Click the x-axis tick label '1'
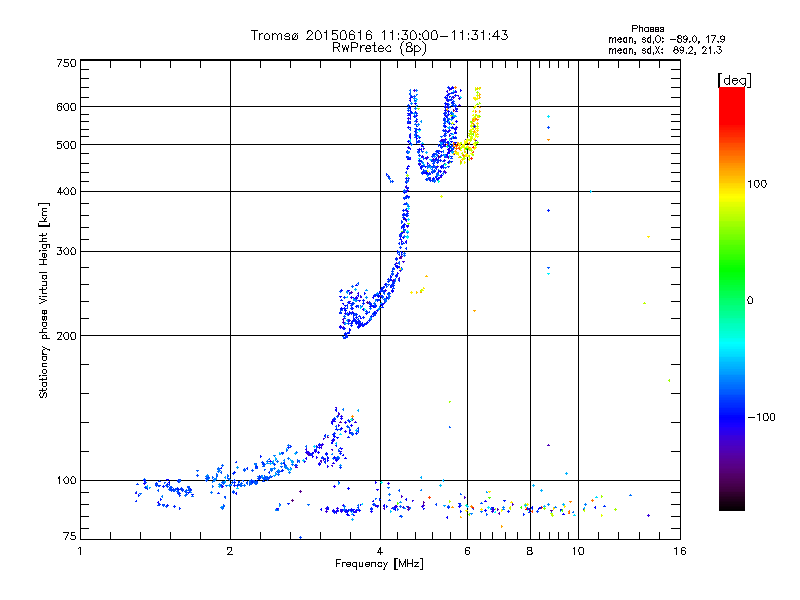This screenshot has height=600, width=800. (80, 551)
